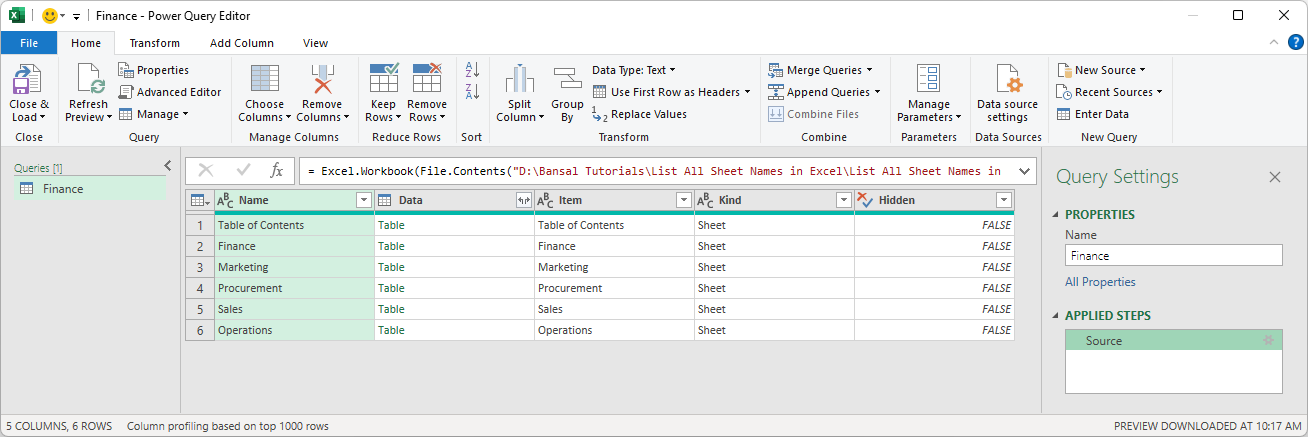Click the Source step gear icon
Image resolution: width=1308 pixels, height=437 pixels.
pyautogui.click(x=1269, y=341)
